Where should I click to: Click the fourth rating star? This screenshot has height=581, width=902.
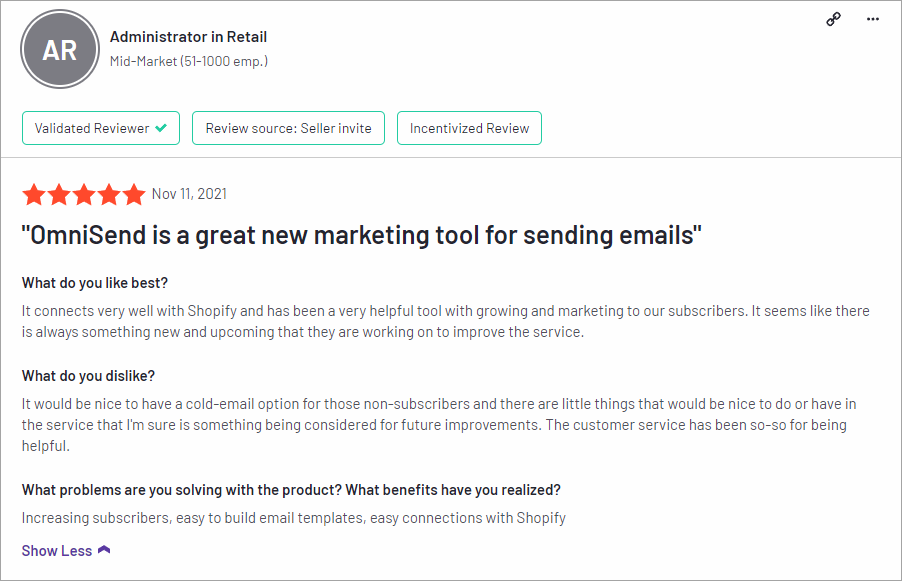[109, 194]
